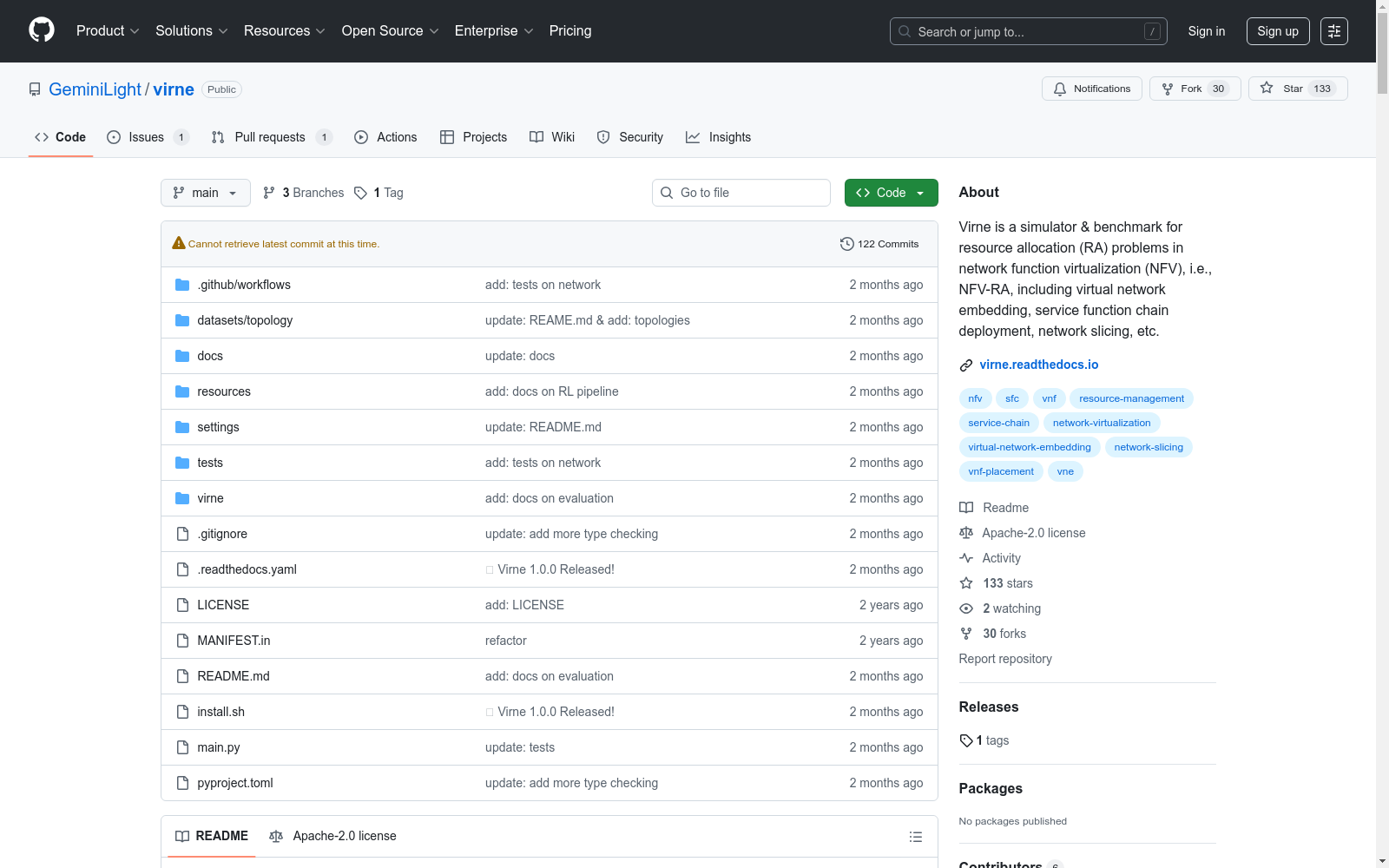Click the virne folder icon
Screen dimensions: 1389x868
tap(182, 498)
